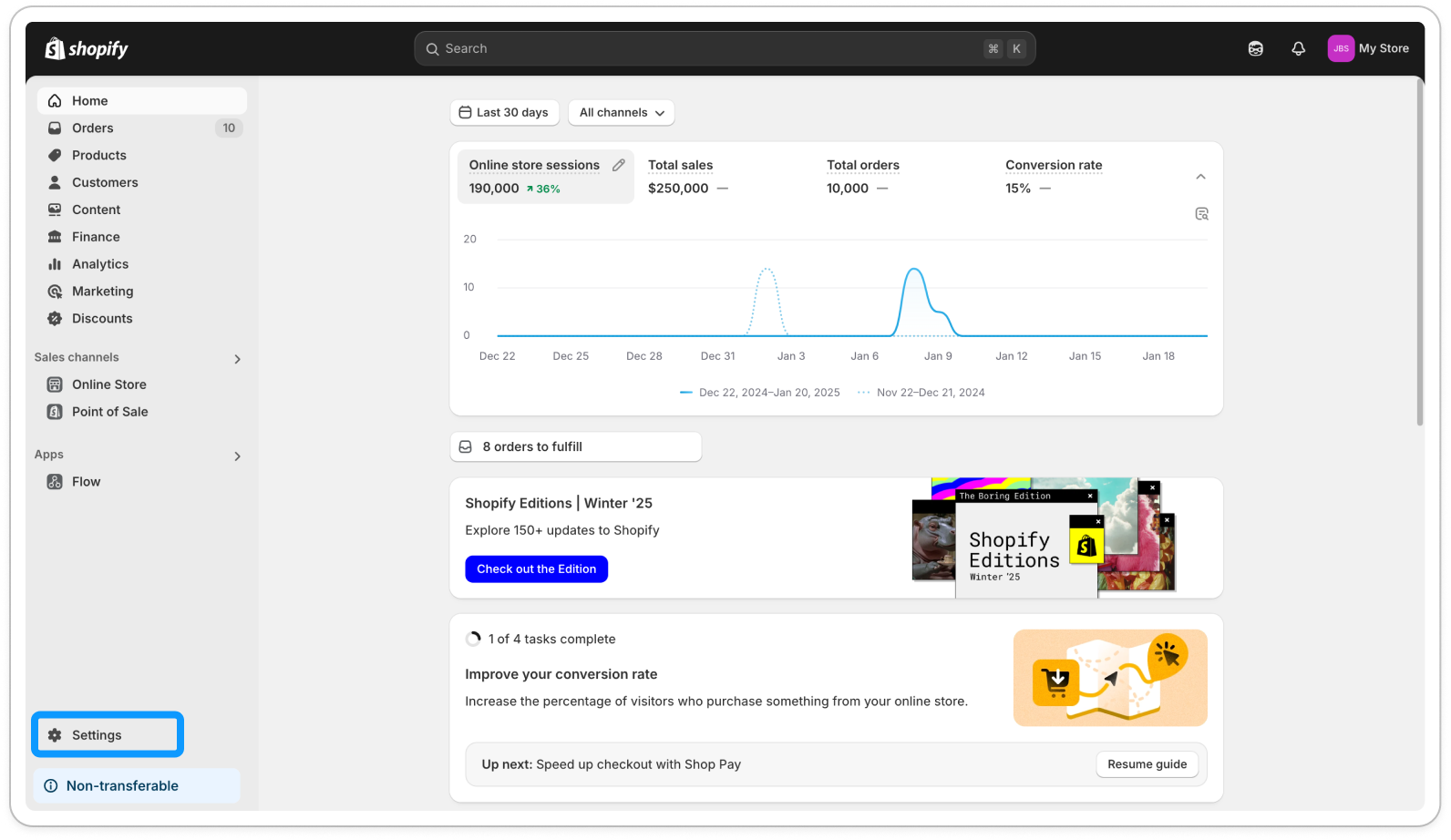
Task: Click the Orders count badge 10
Action: click(229, 128)
